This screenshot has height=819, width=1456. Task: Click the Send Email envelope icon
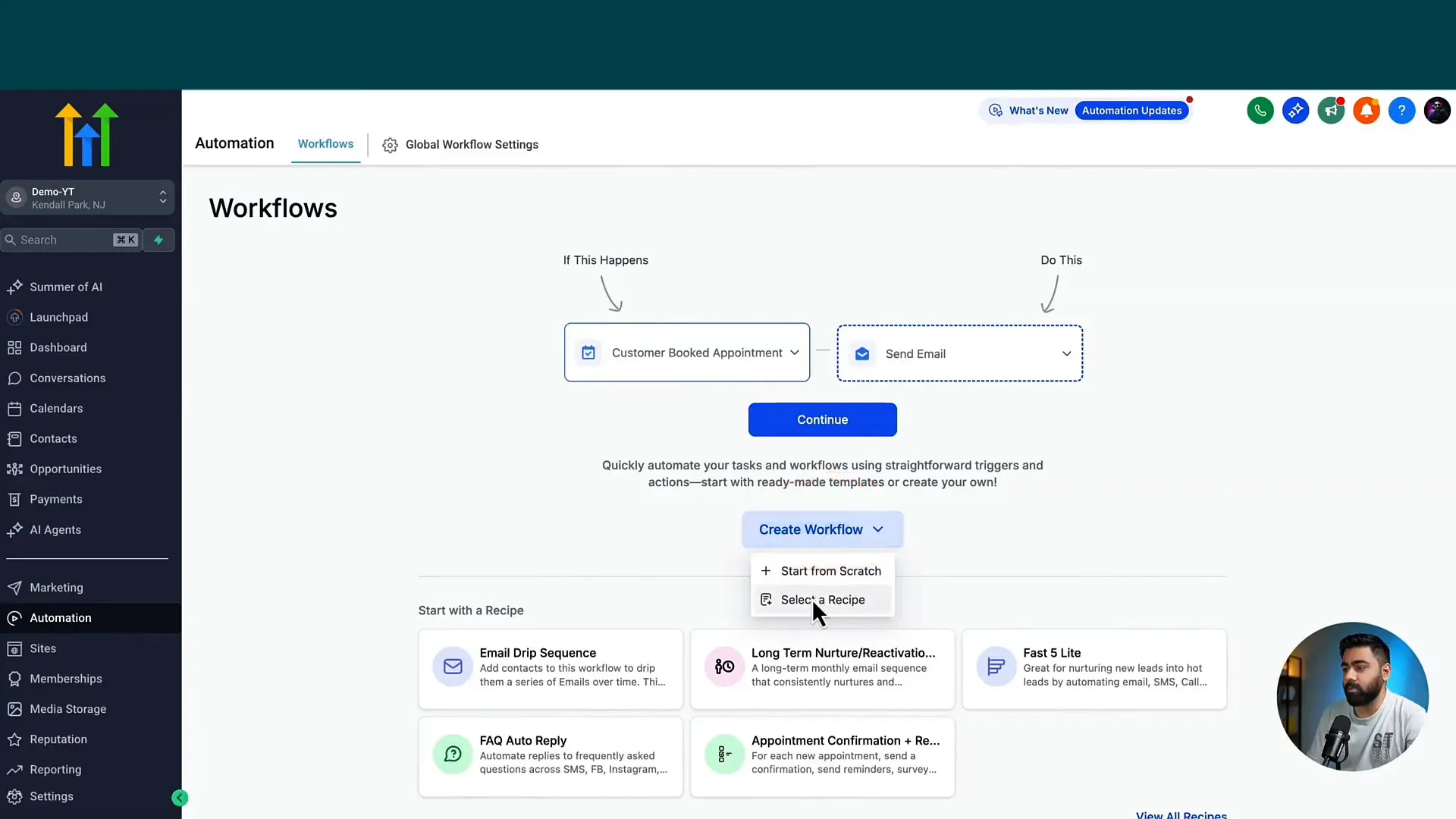point(862,354)
